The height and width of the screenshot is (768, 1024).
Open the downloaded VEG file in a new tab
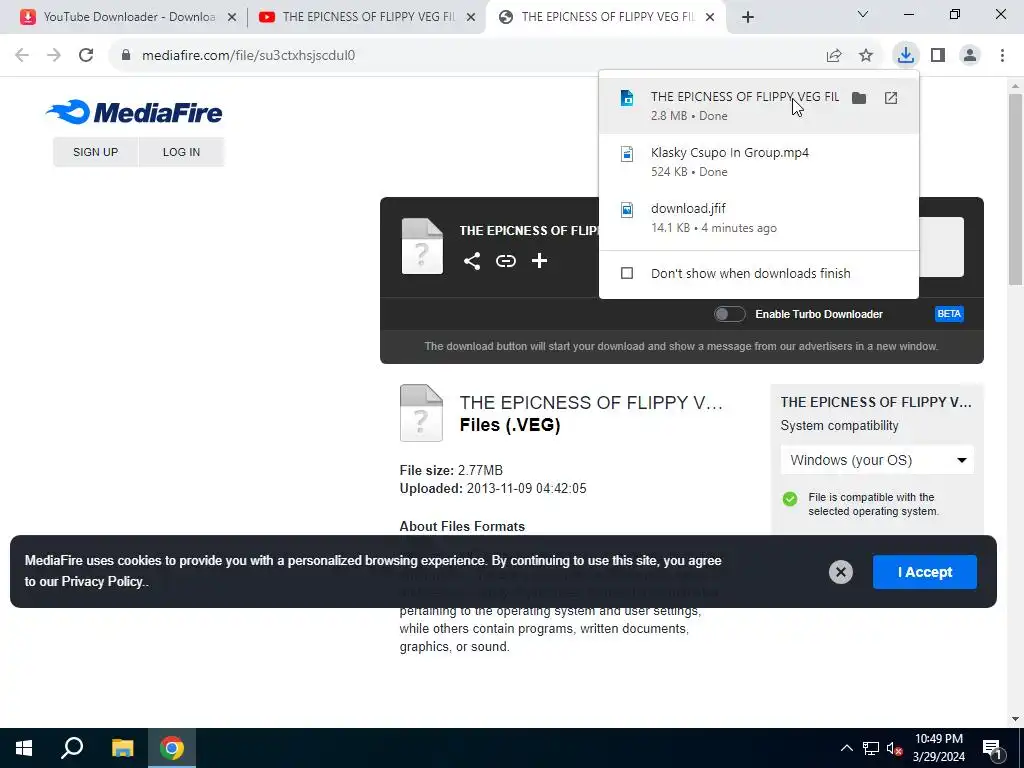point(891,98)
